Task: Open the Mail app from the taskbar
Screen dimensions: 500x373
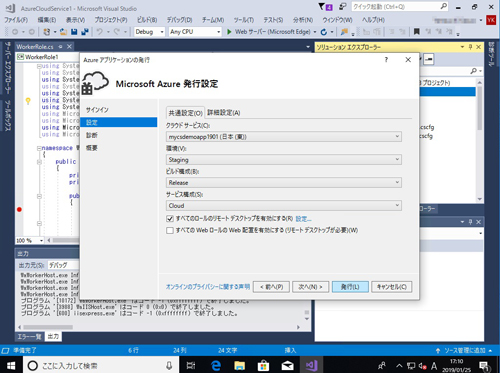Action: (287, 365)
